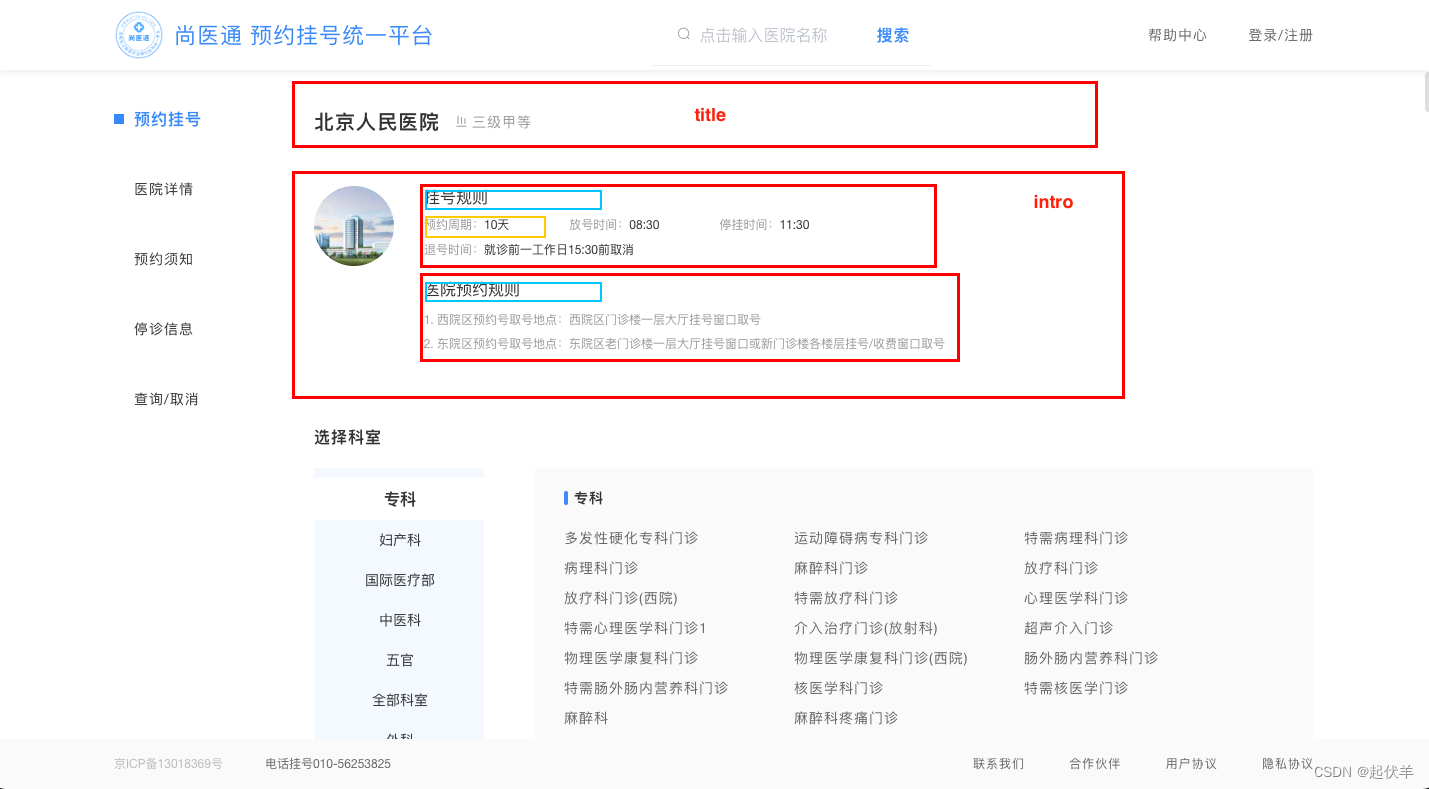Viewport: 1429px width, 789px height.
Task: Open 介入治疗门诊(放射科)
Action: [866, 628]
